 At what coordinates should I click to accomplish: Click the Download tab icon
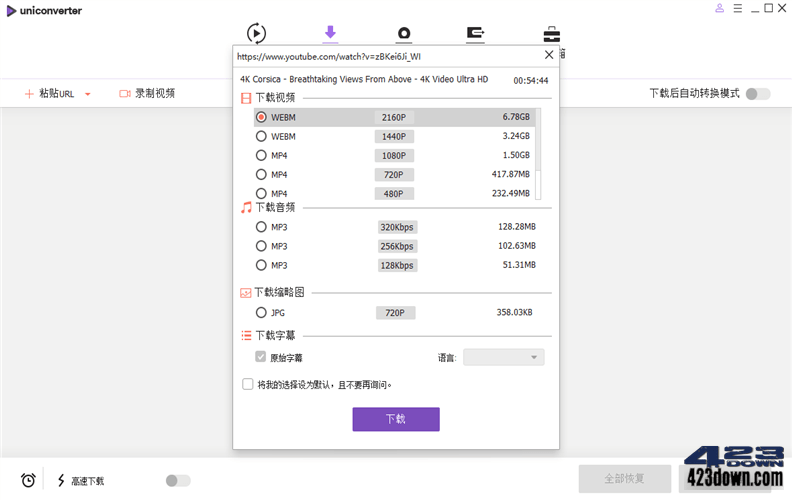tap(330, 33)
